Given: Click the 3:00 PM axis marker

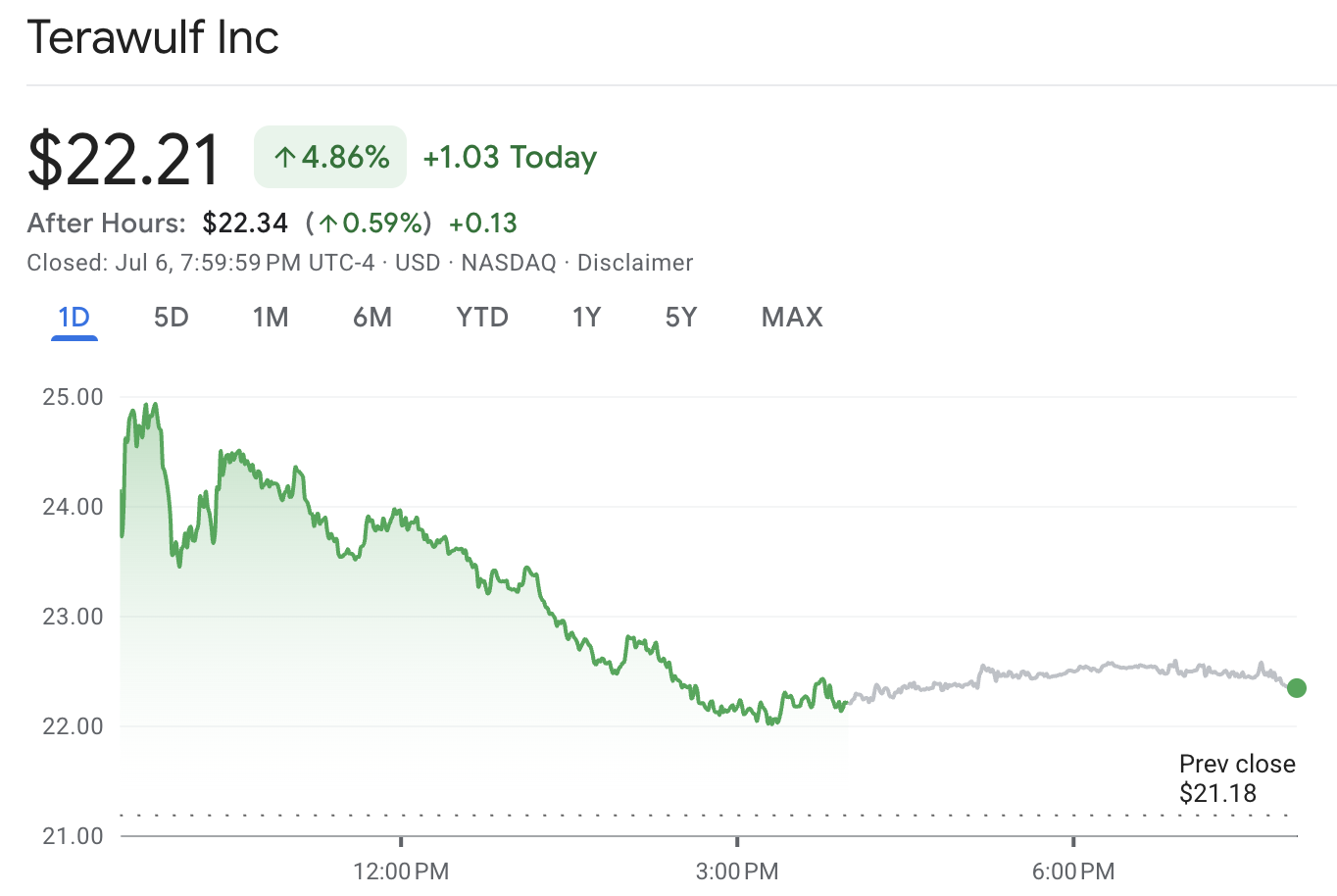Looking at the screenshot, I should tap(737, 871).
